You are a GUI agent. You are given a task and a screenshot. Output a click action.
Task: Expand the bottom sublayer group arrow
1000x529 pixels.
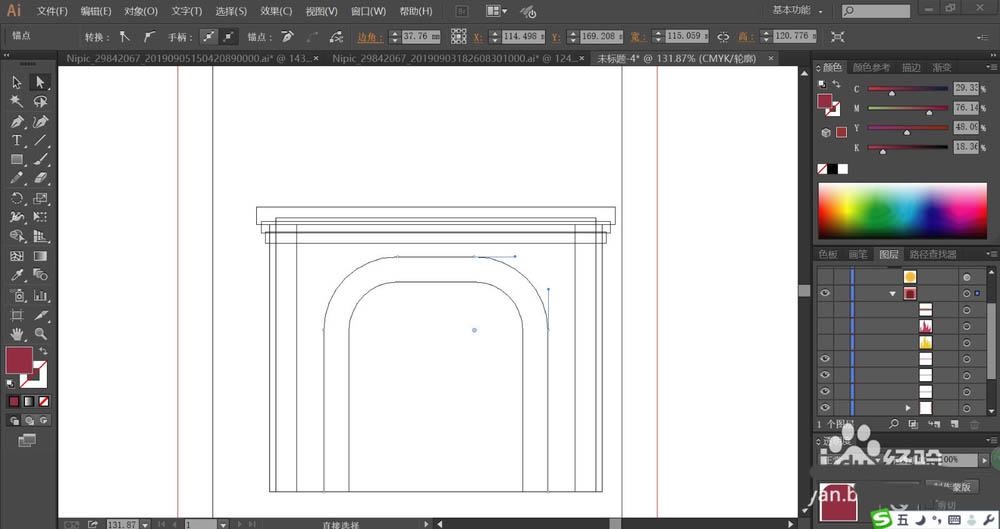tap(908, 408)
